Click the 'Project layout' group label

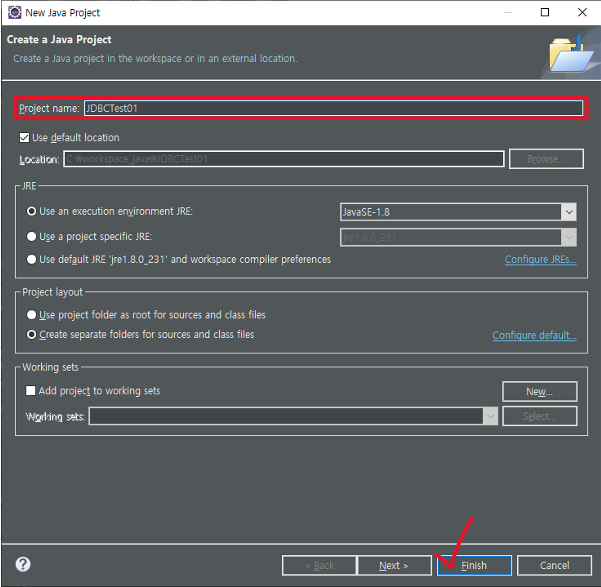53,292
